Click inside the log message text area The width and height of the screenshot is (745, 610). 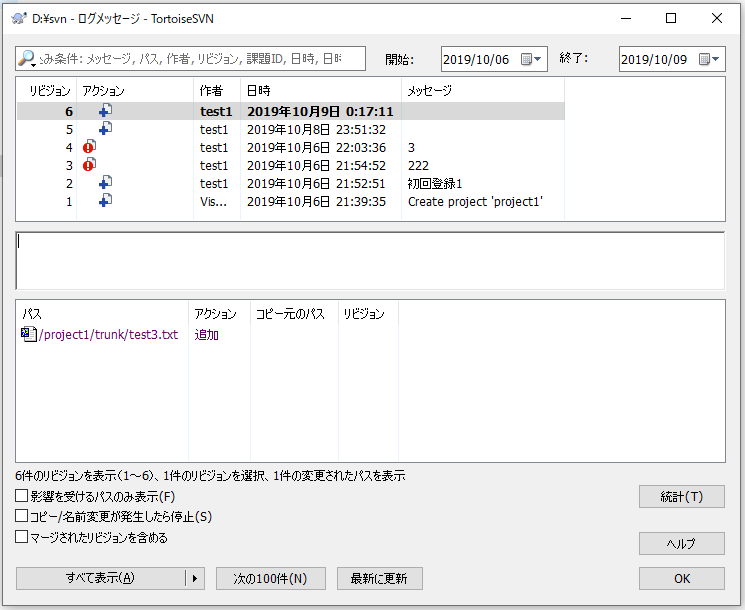click(370, 260)
